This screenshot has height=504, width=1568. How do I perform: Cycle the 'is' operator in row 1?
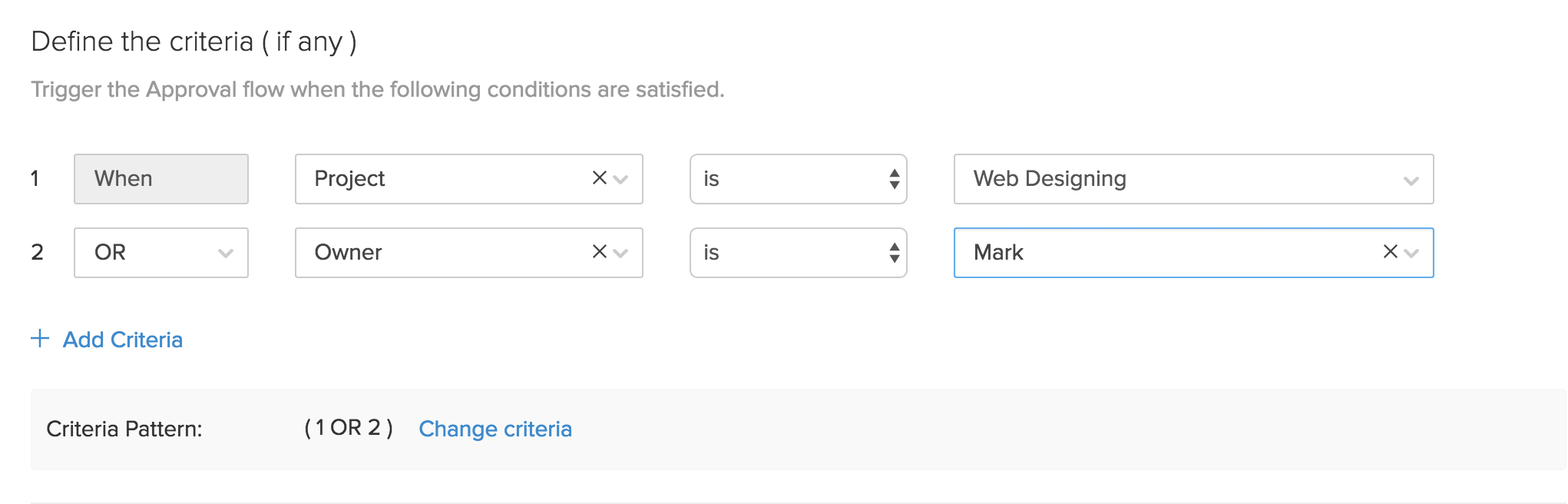pos(783,179)
